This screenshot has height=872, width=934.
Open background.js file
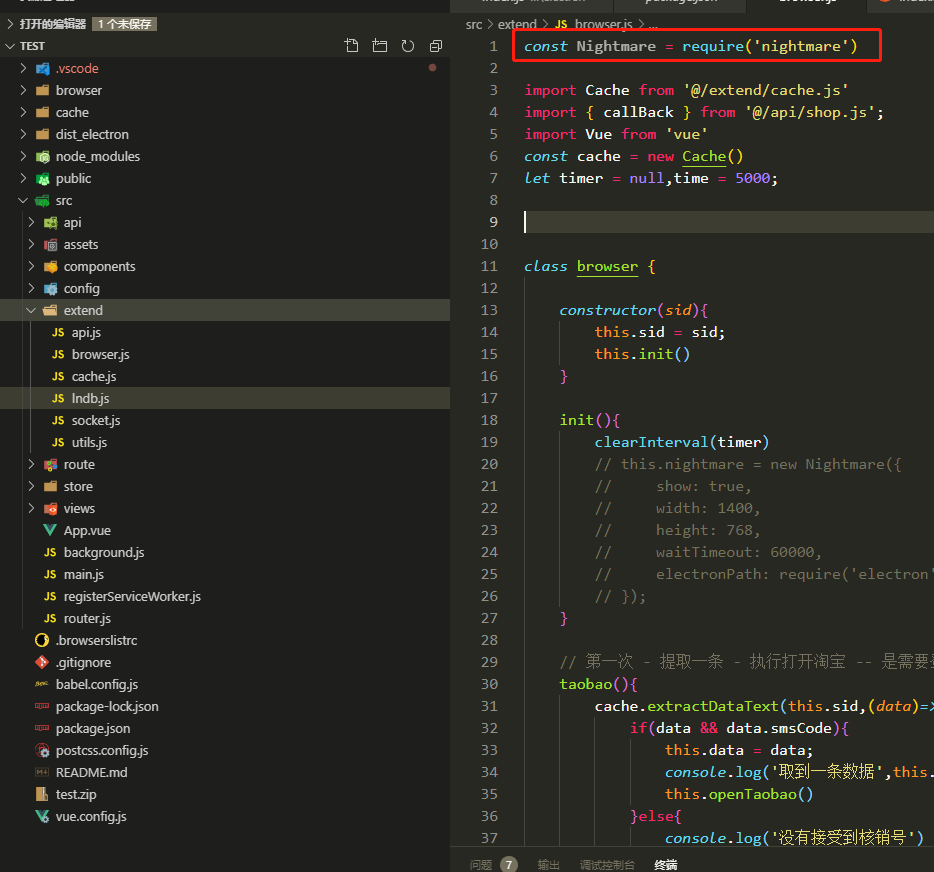(104, 553)
